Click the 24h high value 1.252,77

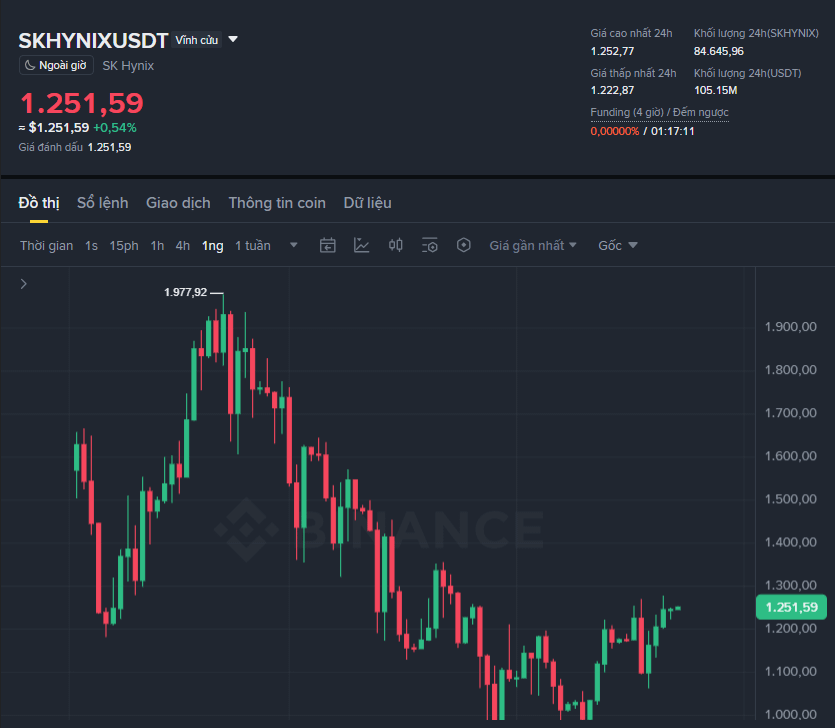(x=612, y=51)
